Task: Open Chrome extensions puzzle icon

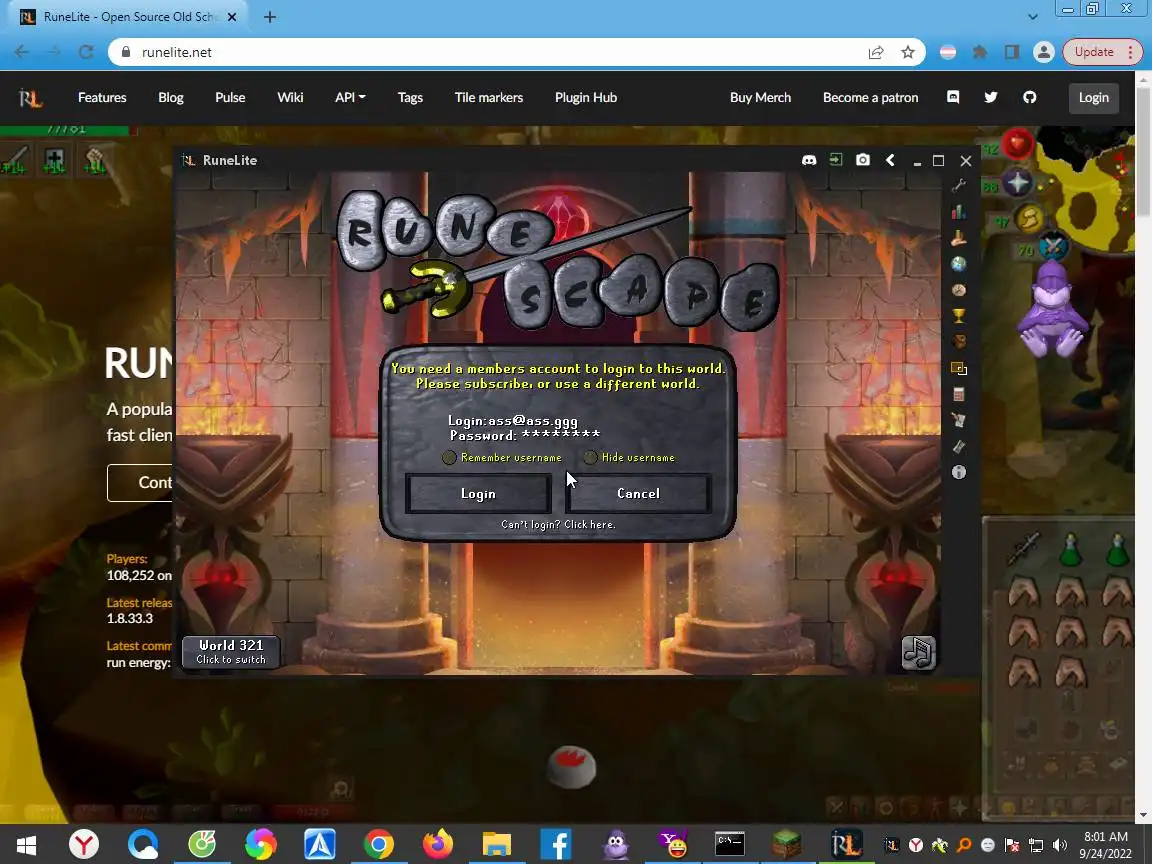Action: click(x=980, y=52)
